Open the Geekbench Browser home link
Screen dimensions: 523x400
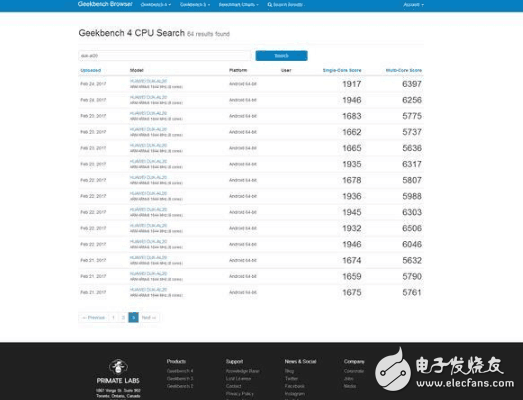click(105, 4)
